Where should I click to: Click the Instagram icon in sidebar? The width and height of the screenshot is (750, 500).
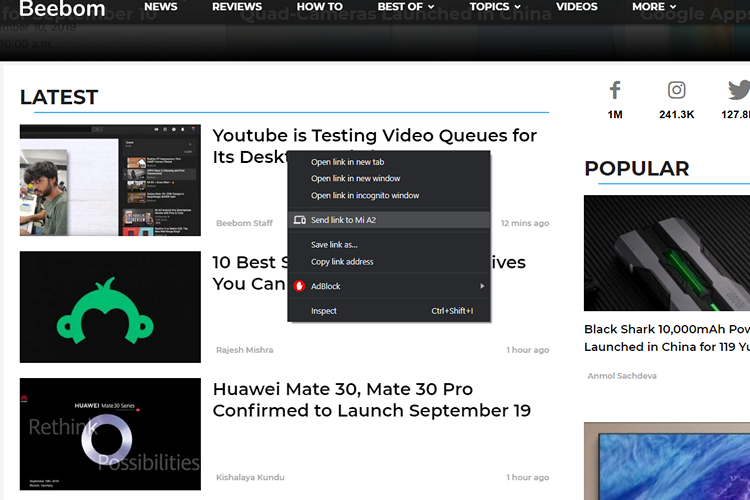click(677, 90)
